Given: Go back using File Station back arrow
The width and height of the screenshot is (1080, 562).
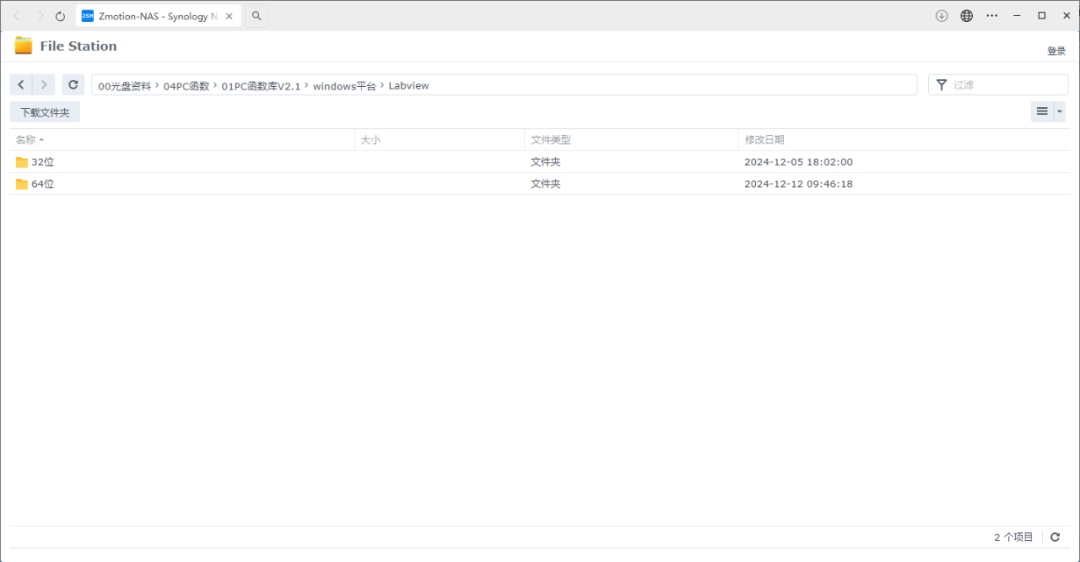Looking at the screenshot, I should pos(21,85).
